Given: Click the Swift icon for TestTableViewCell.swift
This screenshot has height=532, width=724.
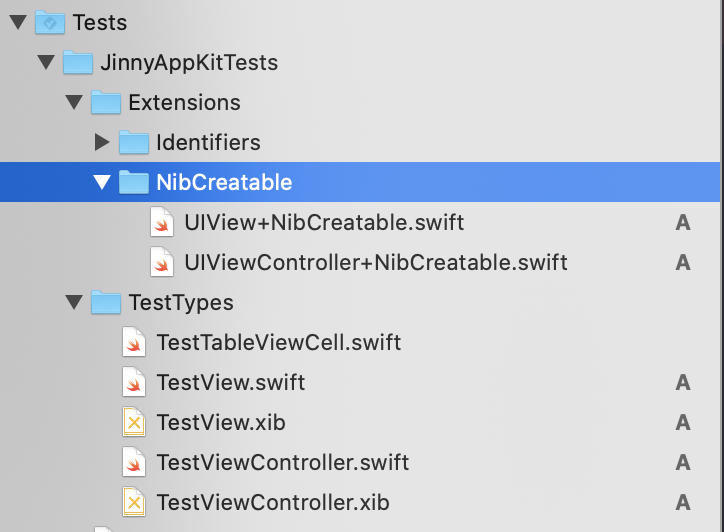Looking at the screenshot, I should pos(134,342).
